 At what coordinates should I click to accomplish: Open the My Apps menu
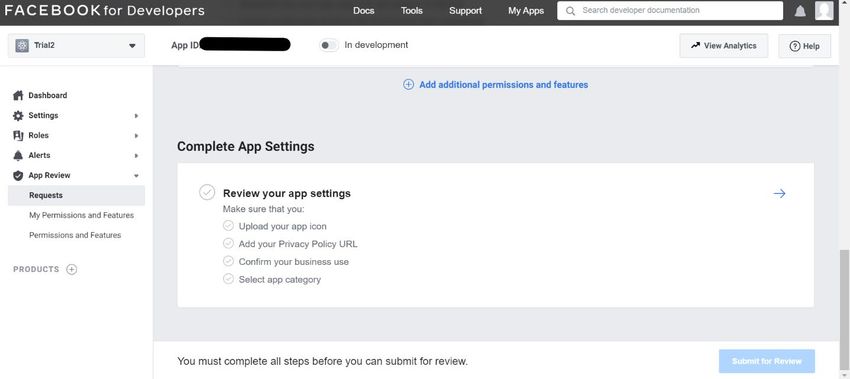pos(526,11)
